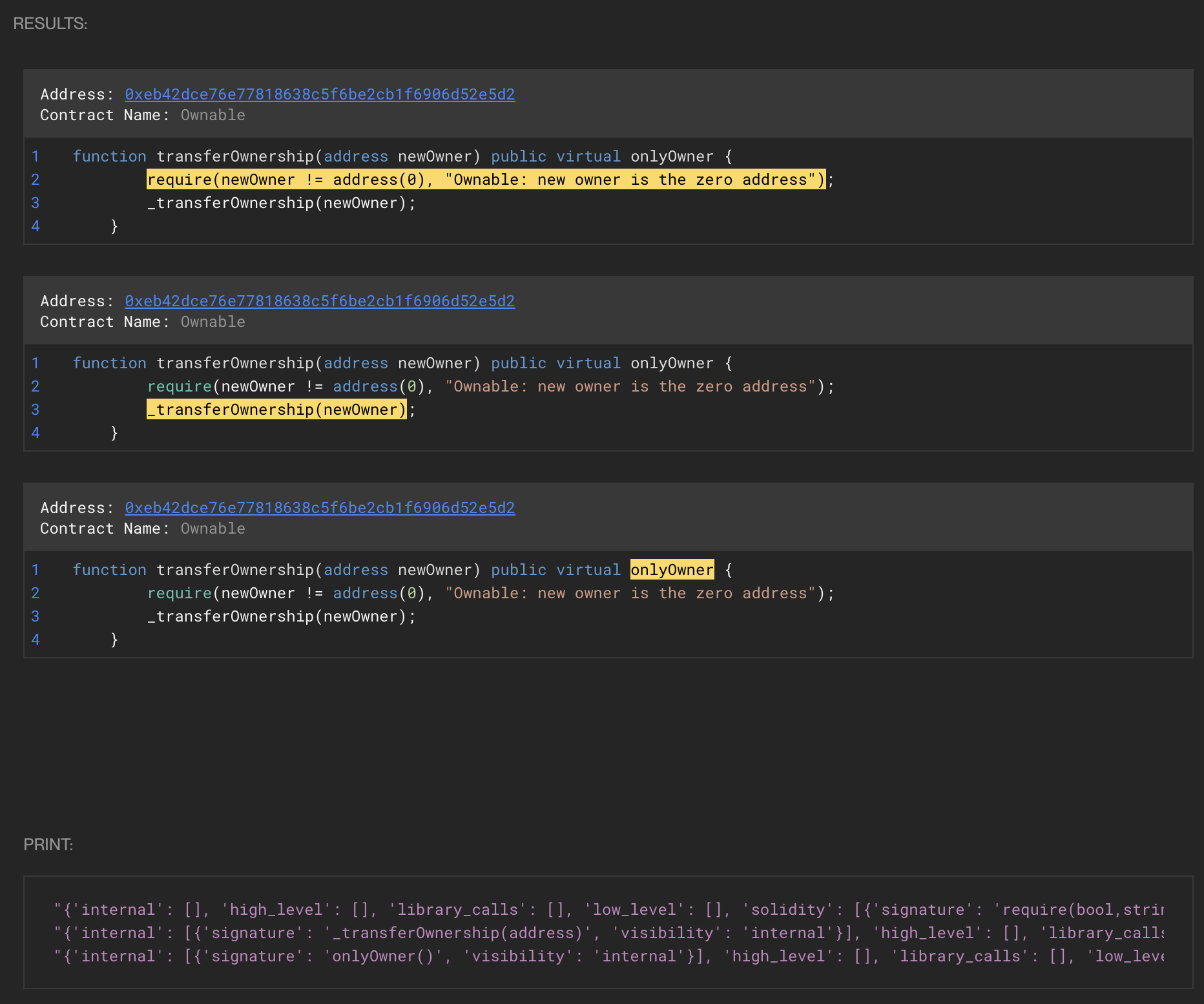Image resolution: width=1204 pixels, height=1004 pixels.
Task: Click the highlighted require statement in first result
Action: pos(486,180)
